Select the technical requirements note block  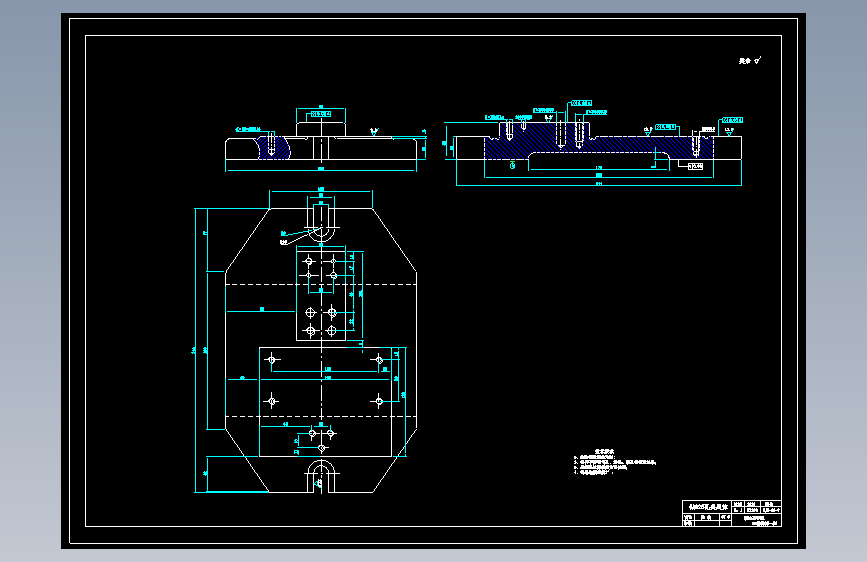click(615, 462)
